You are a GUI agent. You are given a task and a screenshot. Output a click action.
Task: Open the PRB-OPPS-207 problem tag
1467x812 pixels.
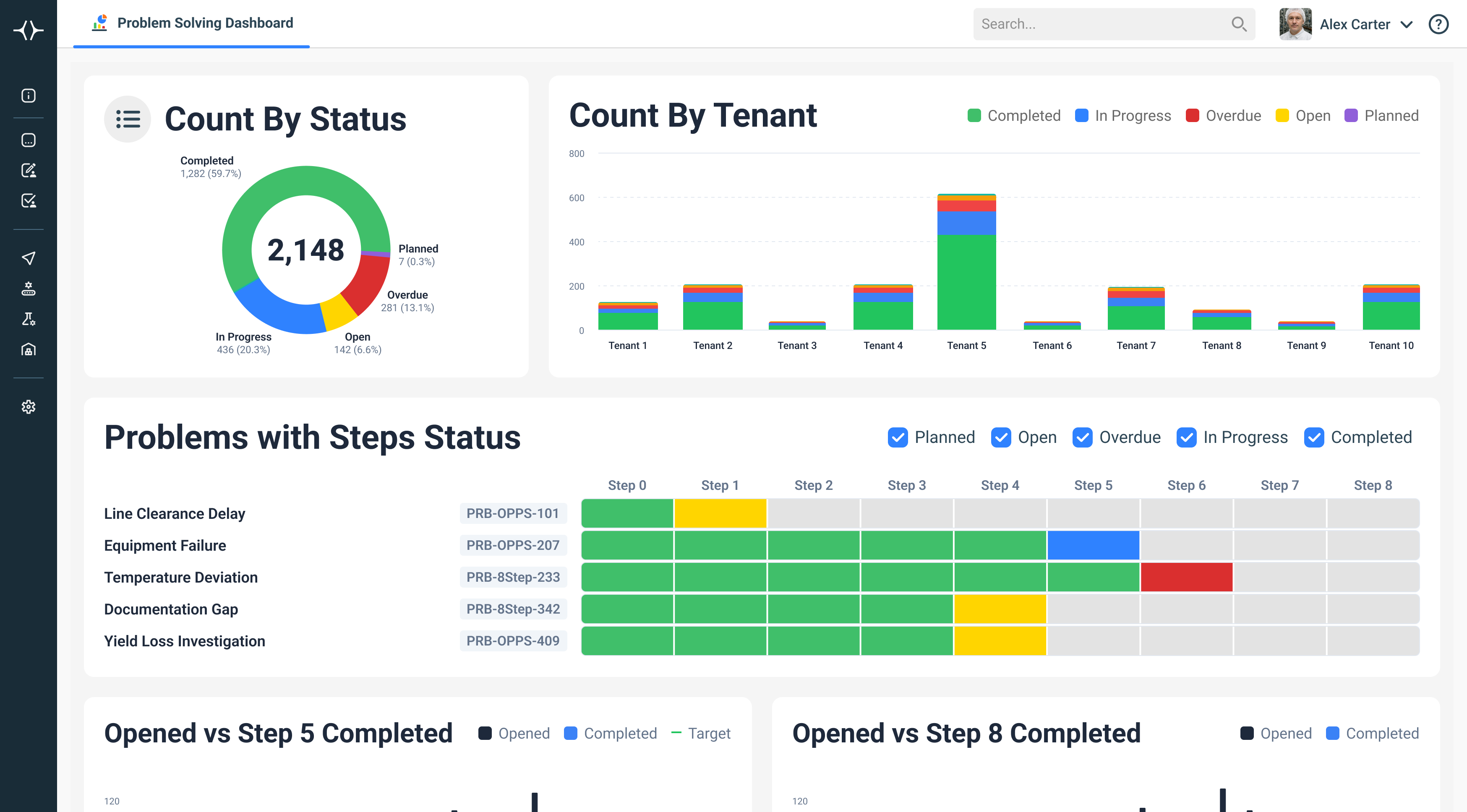(x=513, y=545)
